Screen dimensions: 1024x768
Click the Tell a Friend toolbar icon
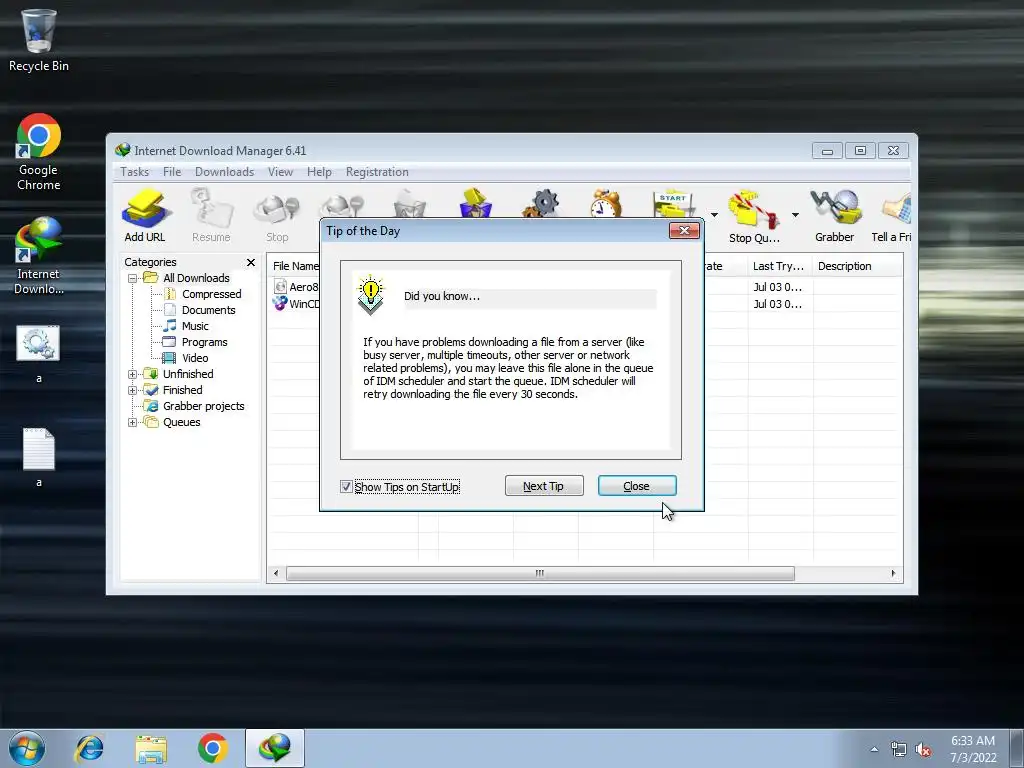(x=892, y=216)
